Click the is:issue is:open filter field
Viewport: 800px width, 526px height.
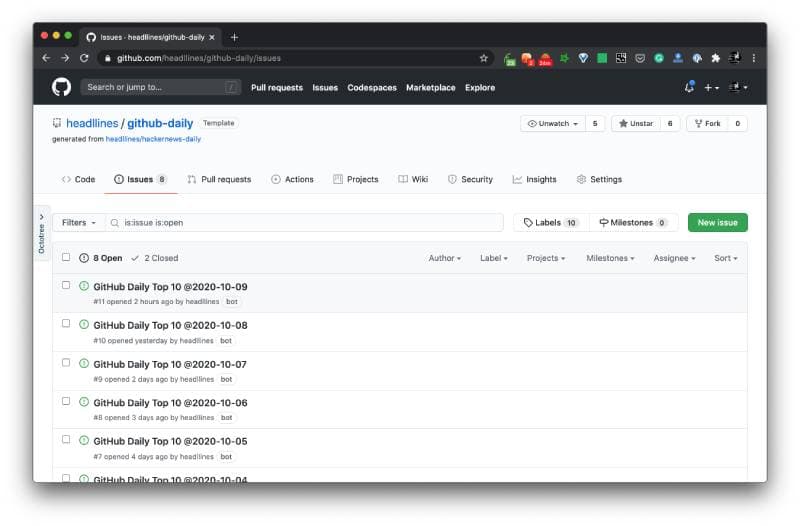point(305,222)
